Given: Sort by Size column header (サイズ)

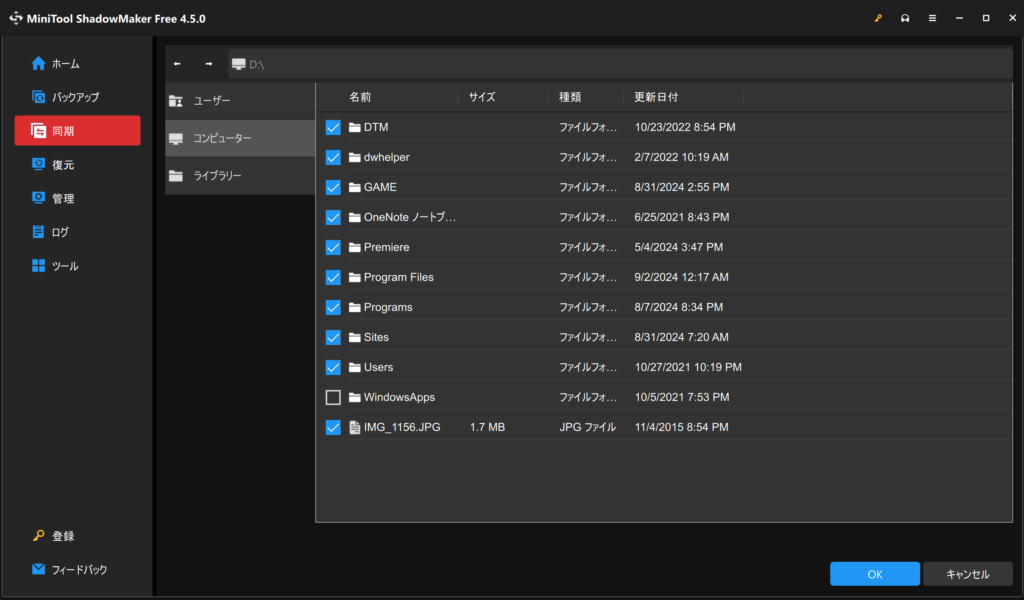Looking at the screenshot, I should (x=482, y=97).
